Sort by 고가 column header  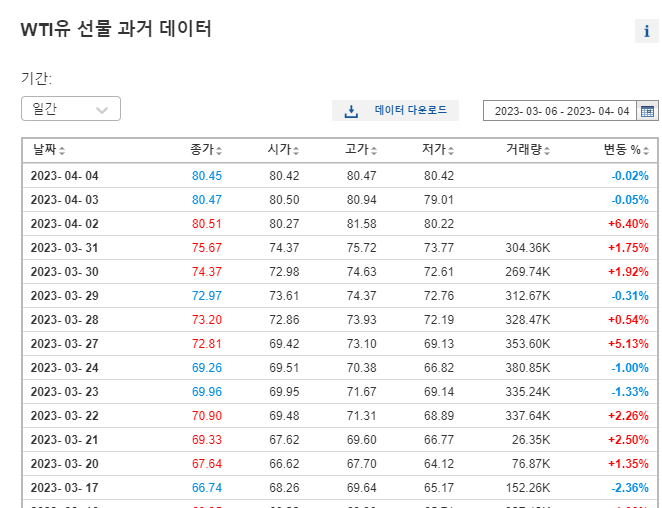(361, 149)
